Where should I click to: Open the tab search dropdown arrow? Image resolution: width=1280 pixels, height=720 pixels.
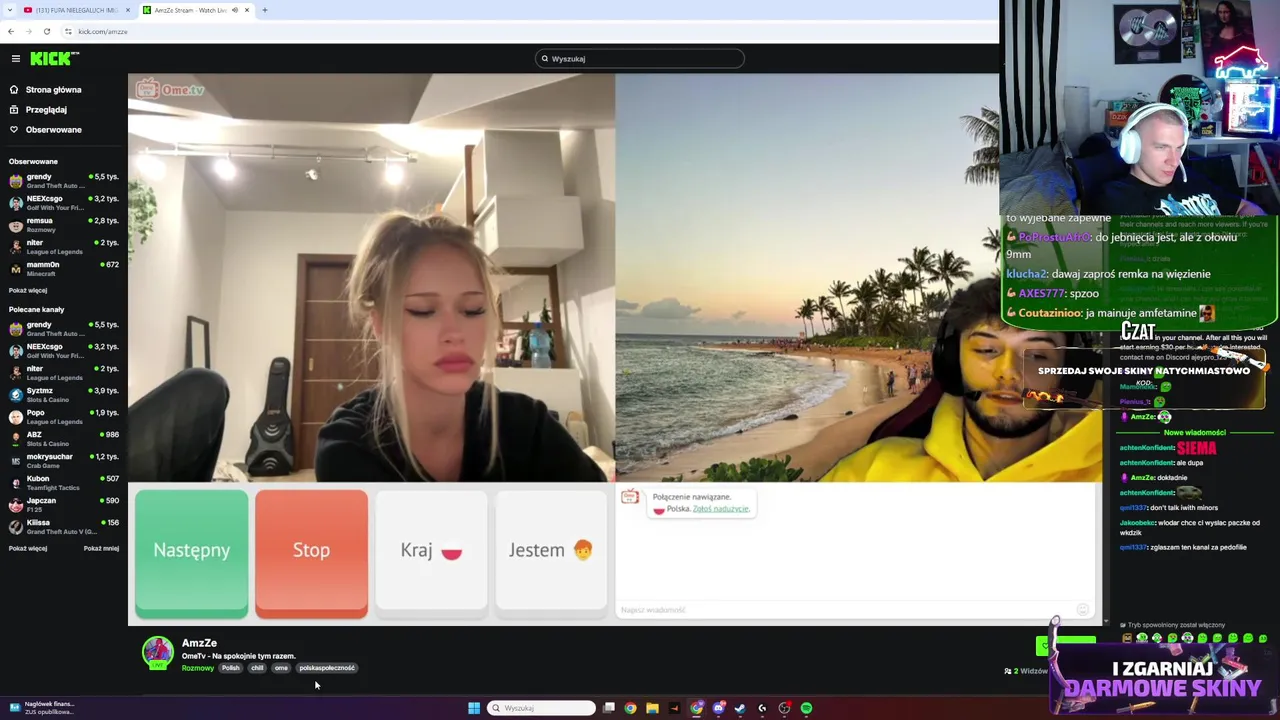10,10
